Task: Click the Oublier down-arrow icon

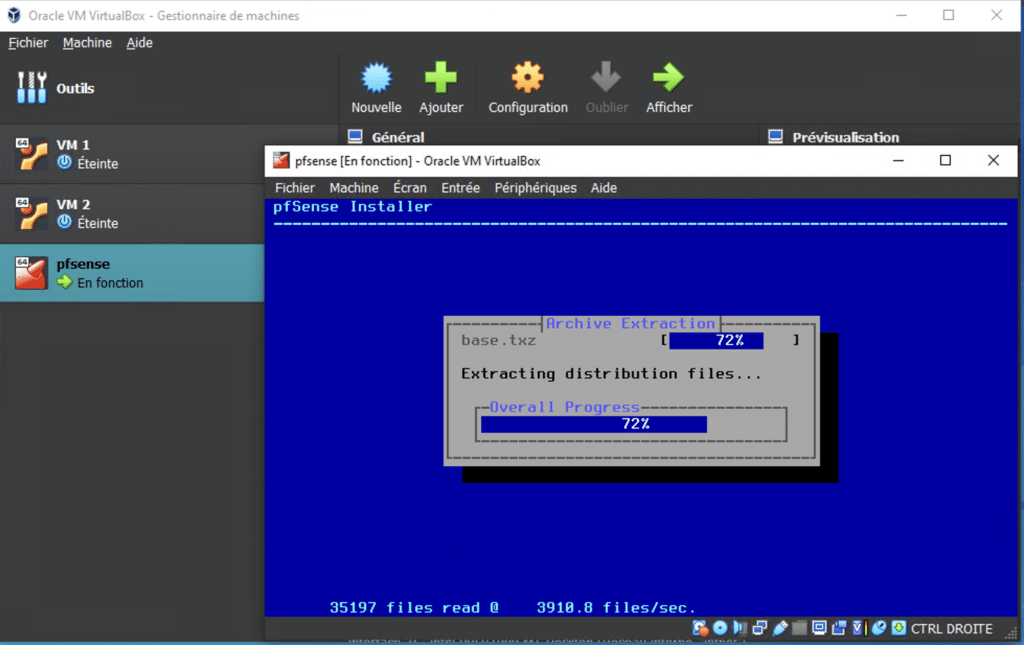Action: (606, 77)
